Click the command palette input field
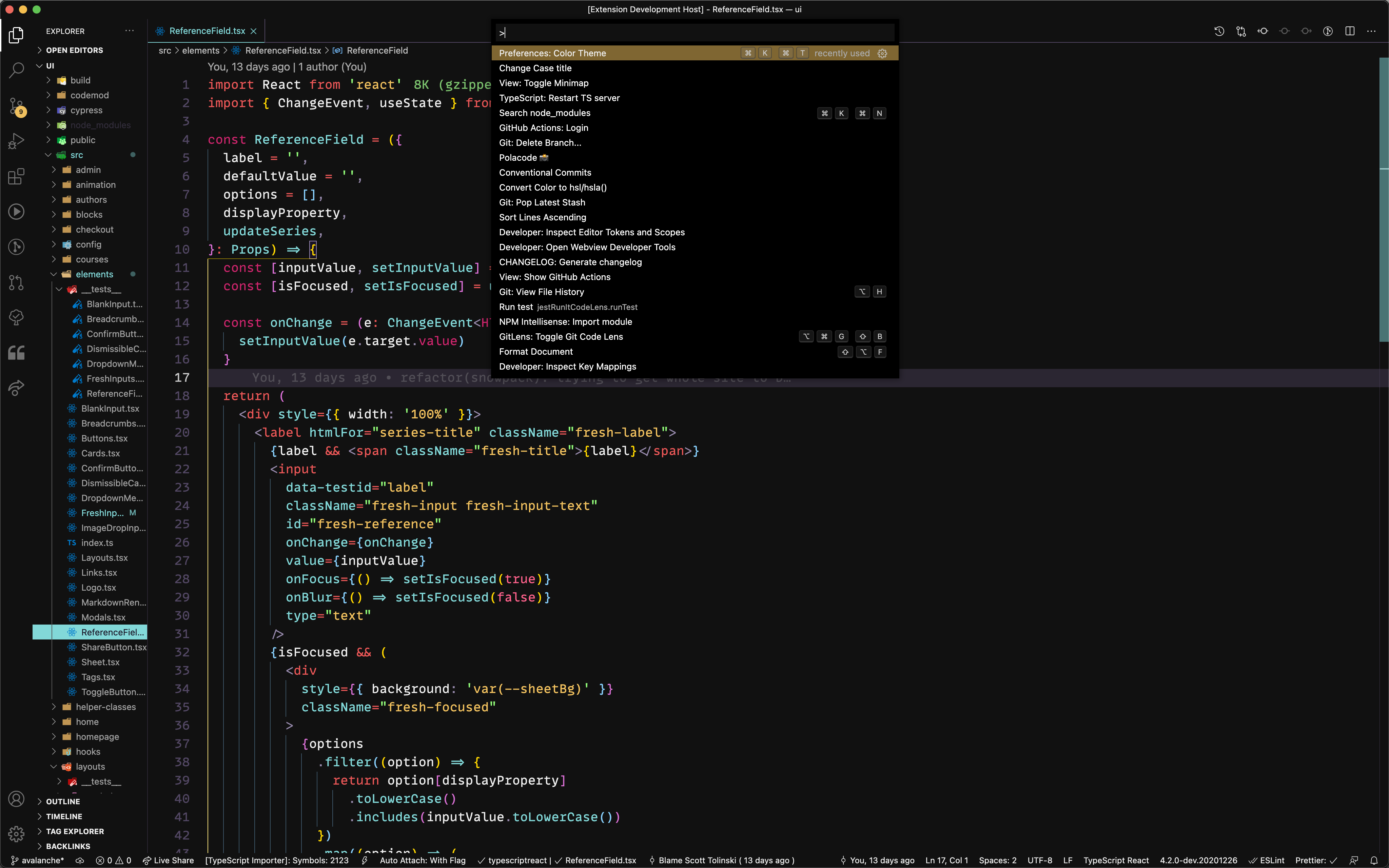The height and width of the screenshot is (868, 1389). [694, 33]
